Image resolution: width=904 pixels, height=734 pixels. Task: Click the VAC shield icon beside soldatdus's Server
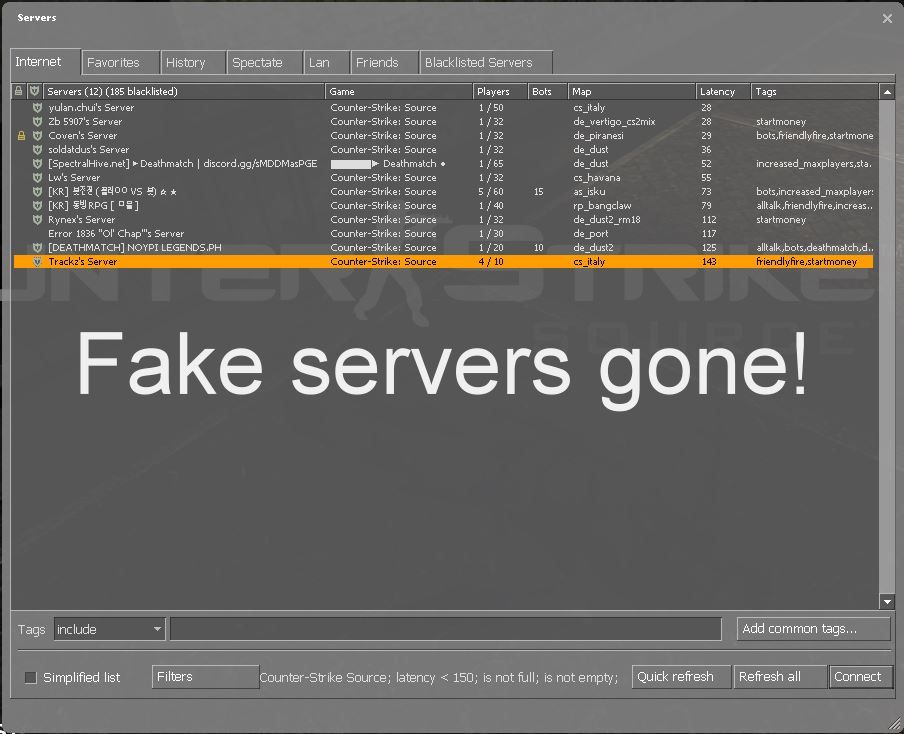point(37,149)
